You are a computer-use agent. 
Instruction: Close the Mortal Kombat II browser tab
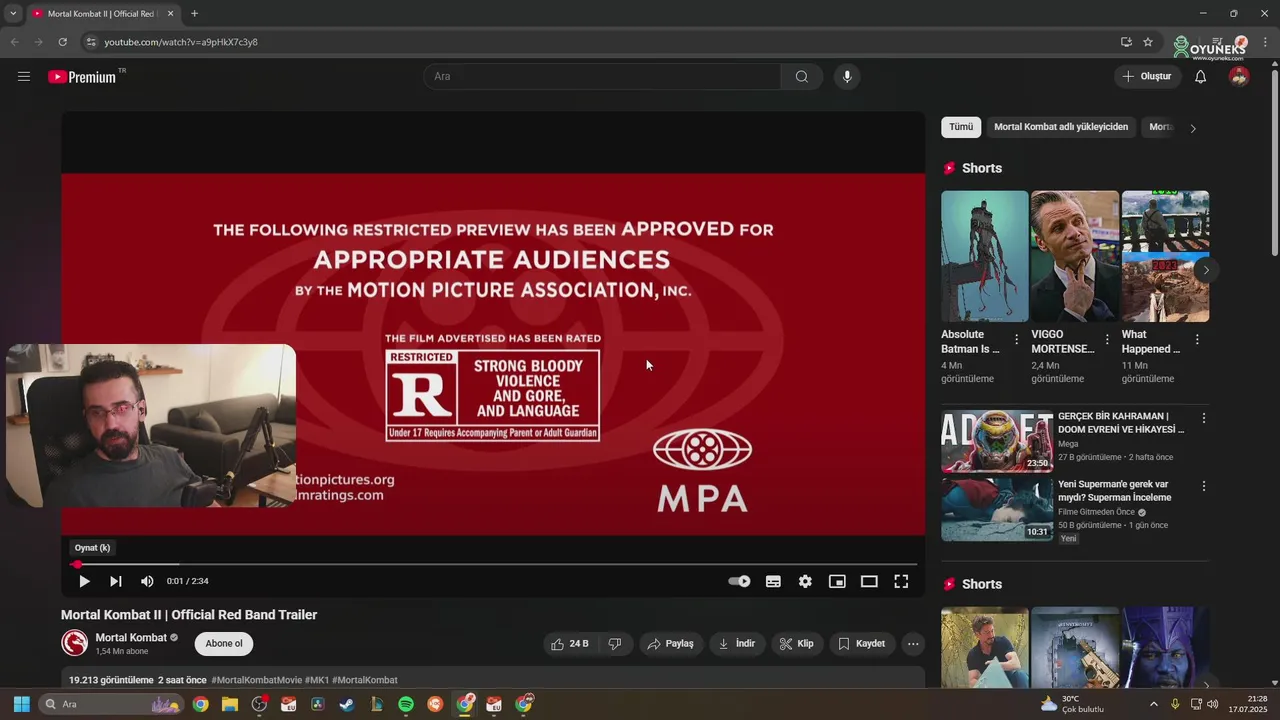[x=170, y=14]
